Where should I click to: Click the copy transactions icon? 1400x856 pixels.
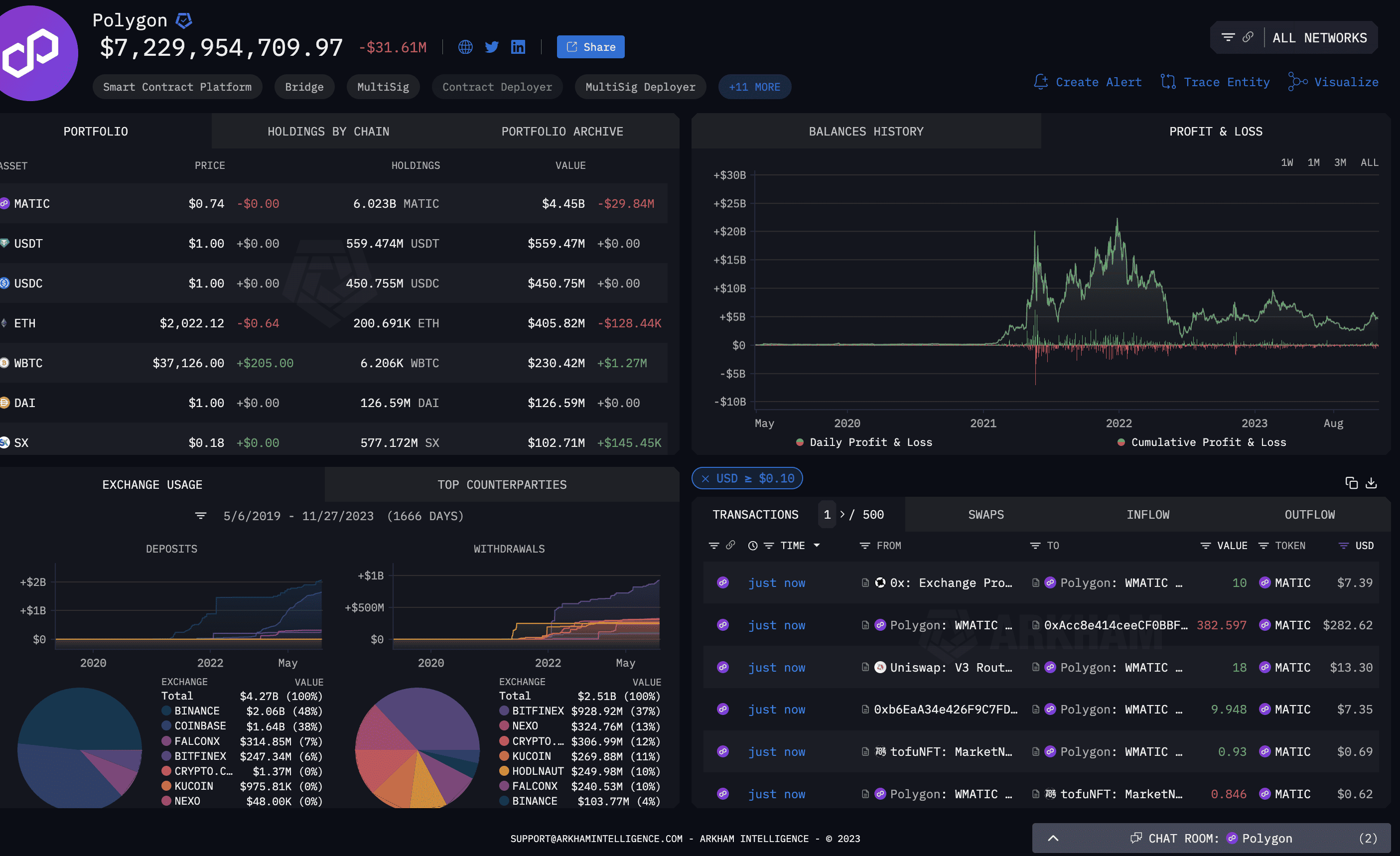(1351, 483)
